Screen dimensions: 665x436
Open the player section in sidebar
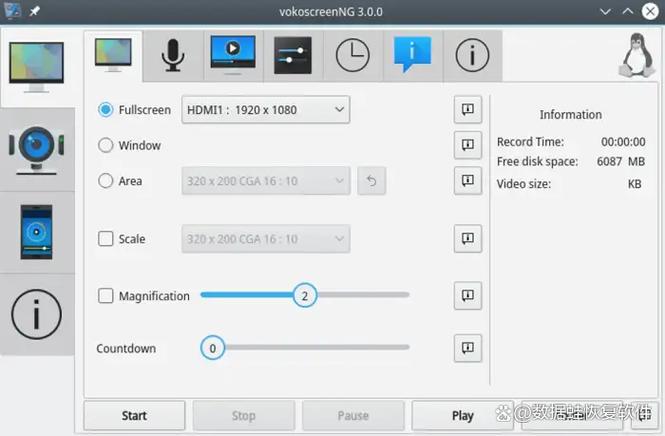coord(37,232)
